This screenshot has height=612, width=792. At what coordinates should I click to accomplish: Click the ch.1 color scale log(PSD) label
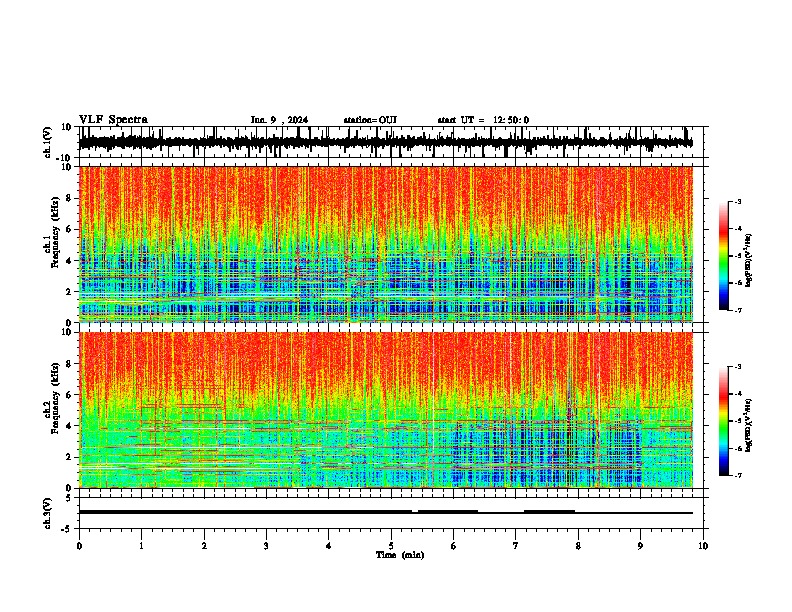748,261
